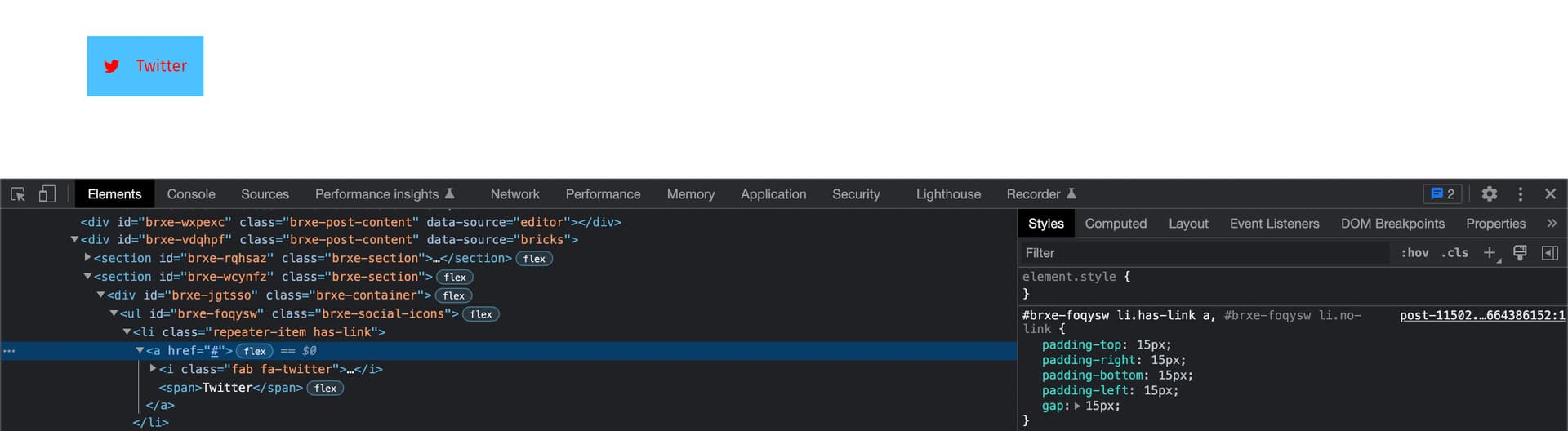Toggle flex badge on brxe-rqhsaz section

pyautogui.click(x=534, y=259)
